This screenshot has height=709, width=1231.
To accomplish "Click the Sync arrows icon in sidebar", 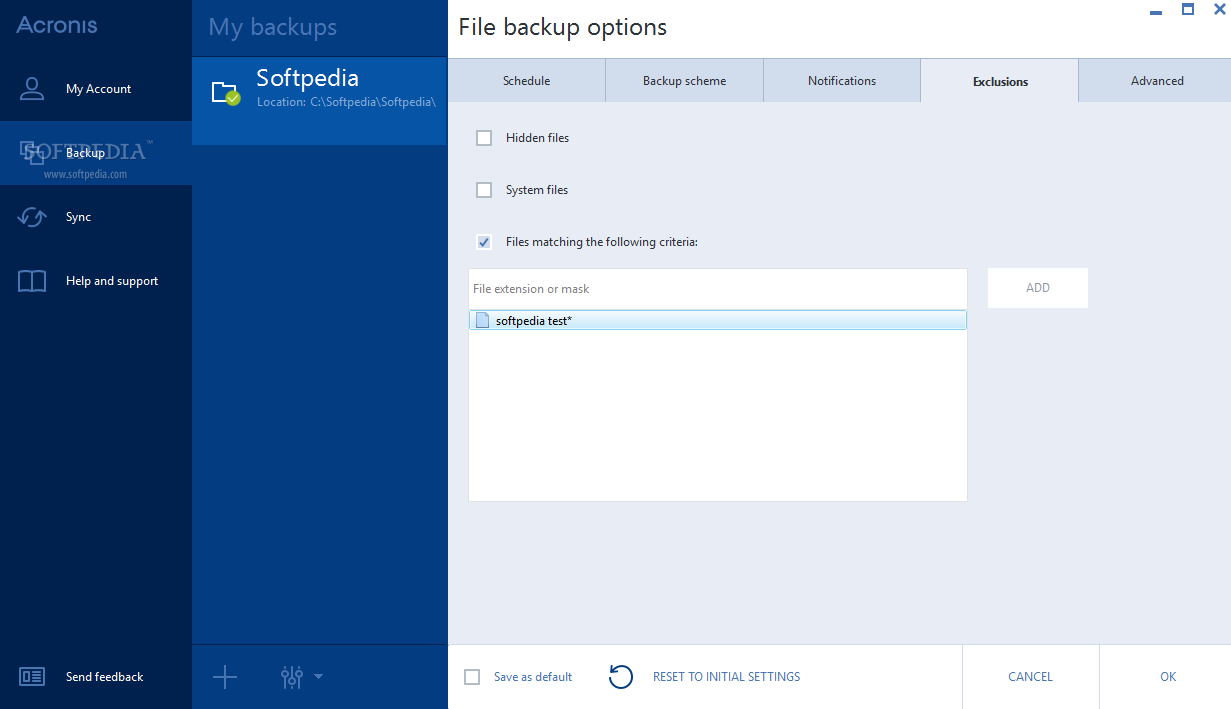I will tap(32, 217).
